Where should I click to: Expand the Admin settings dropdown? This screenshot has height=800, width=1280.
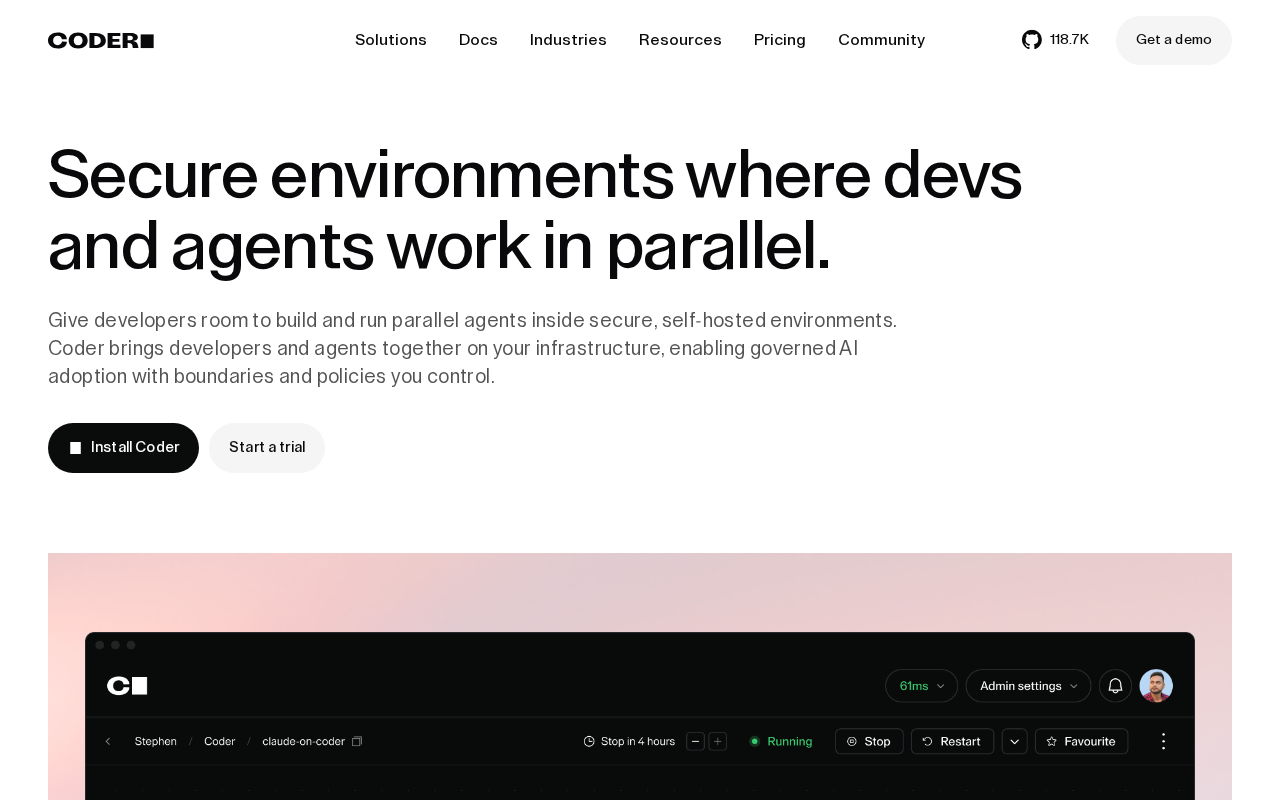point(1028,686)
